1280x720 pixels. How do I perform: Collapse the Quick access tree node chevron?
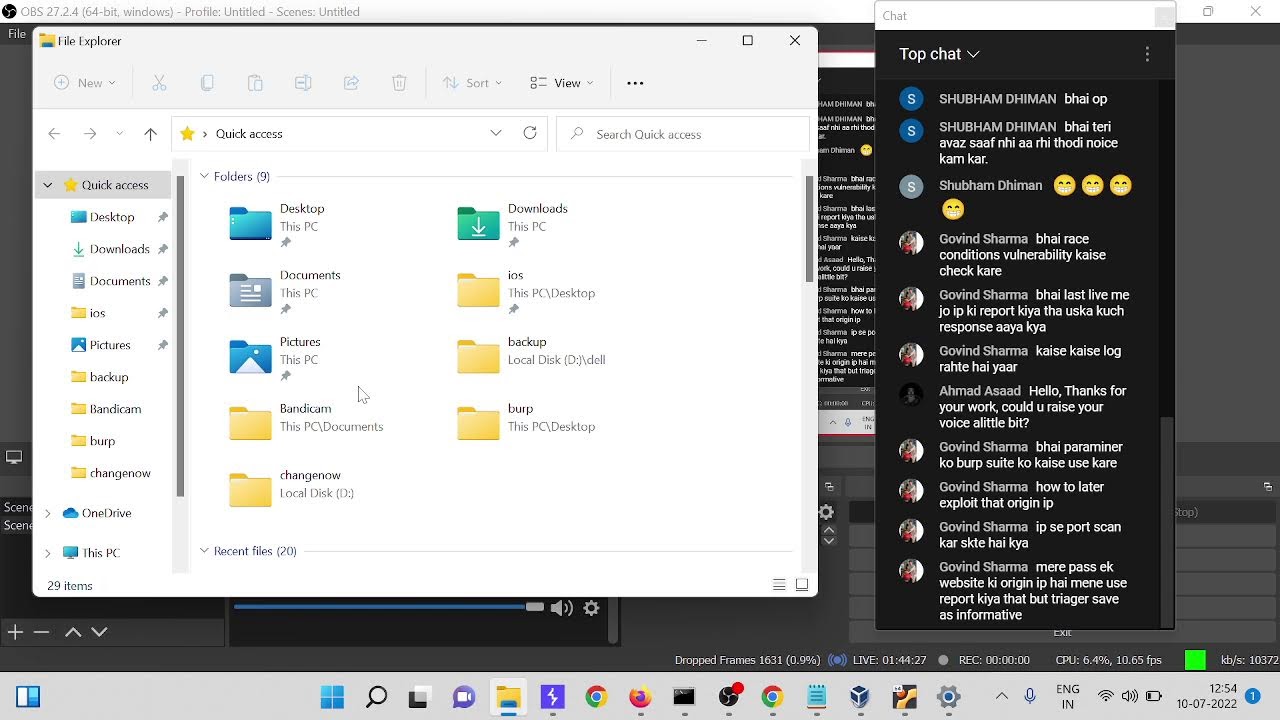(x=47, y=185)
